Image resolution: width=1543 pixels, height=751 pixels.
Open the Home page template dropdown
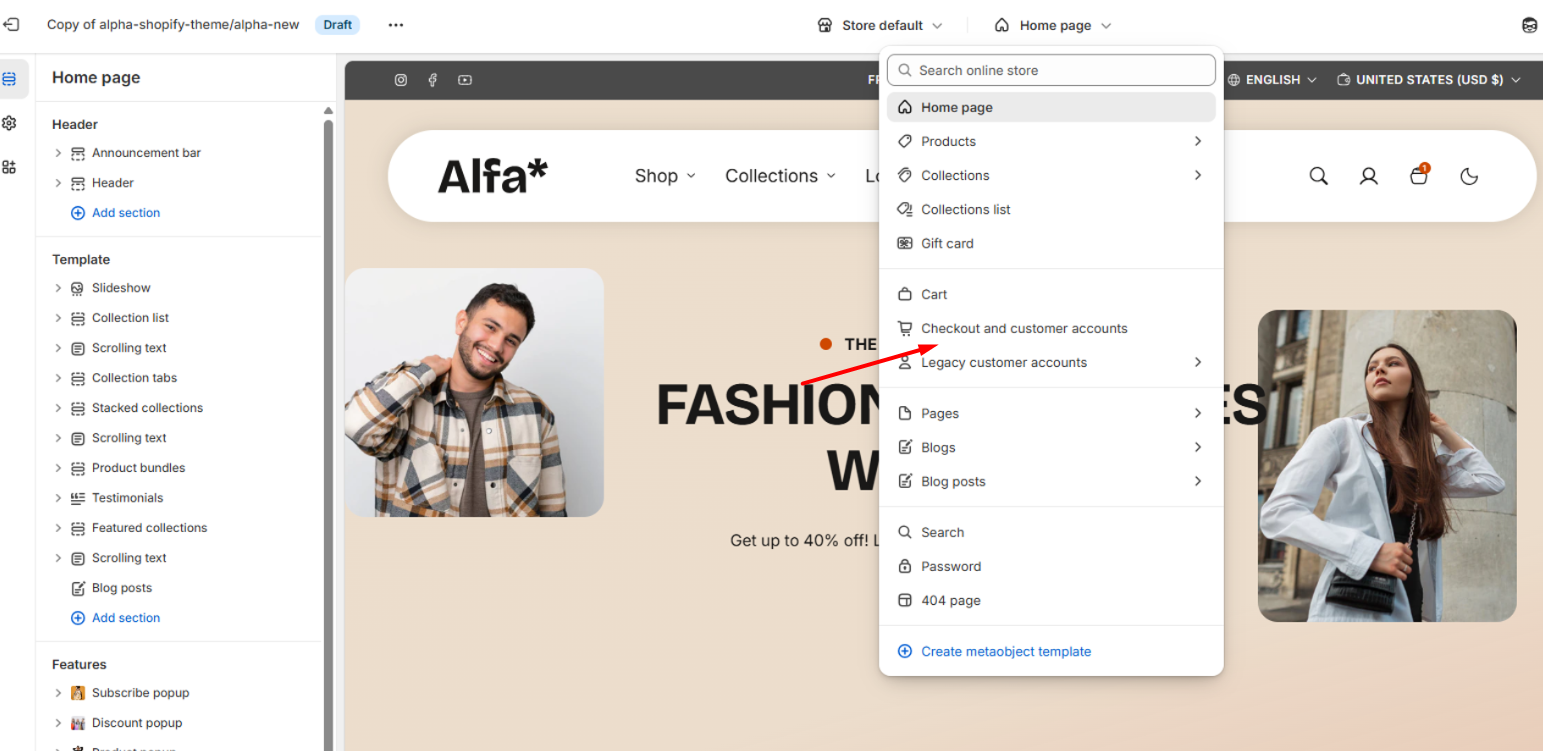[x=1053, y=25]
